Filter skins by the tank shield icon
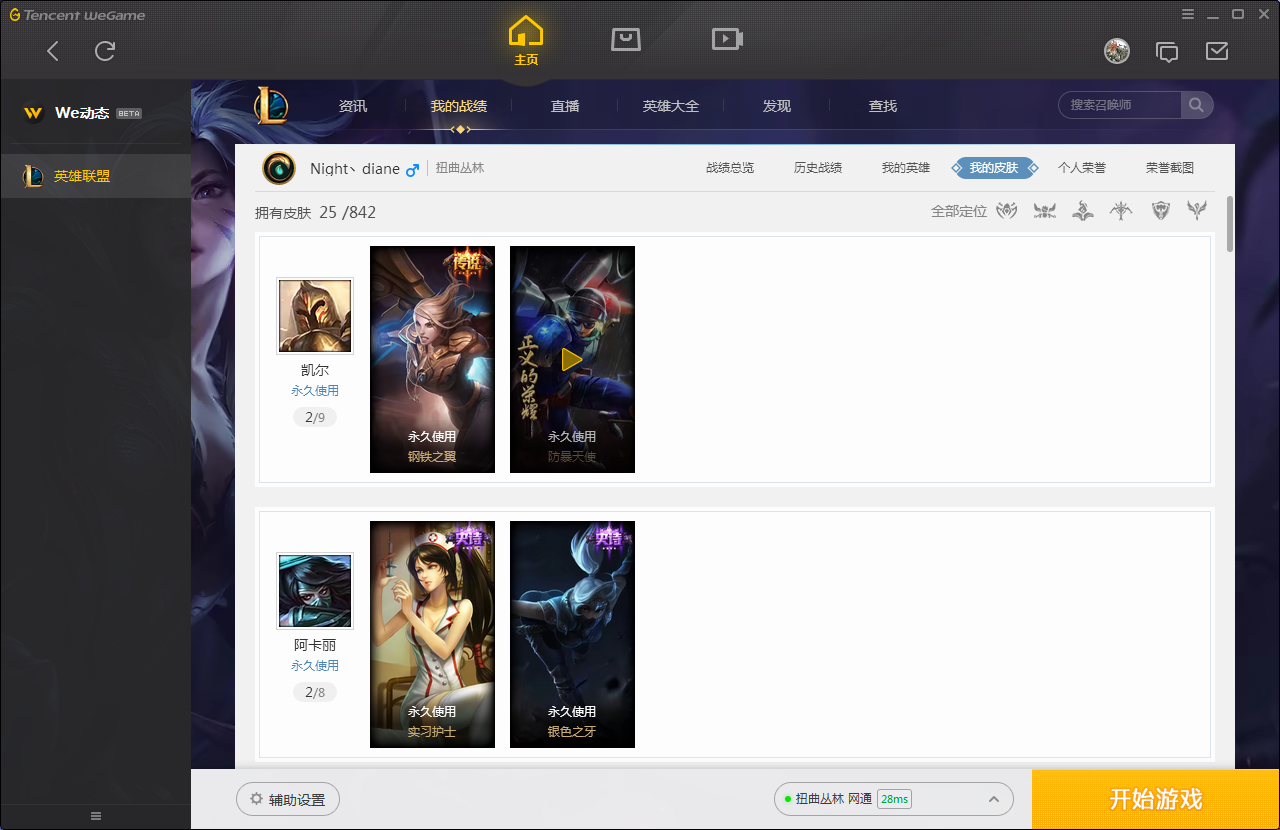 (x=1160, y=210)
